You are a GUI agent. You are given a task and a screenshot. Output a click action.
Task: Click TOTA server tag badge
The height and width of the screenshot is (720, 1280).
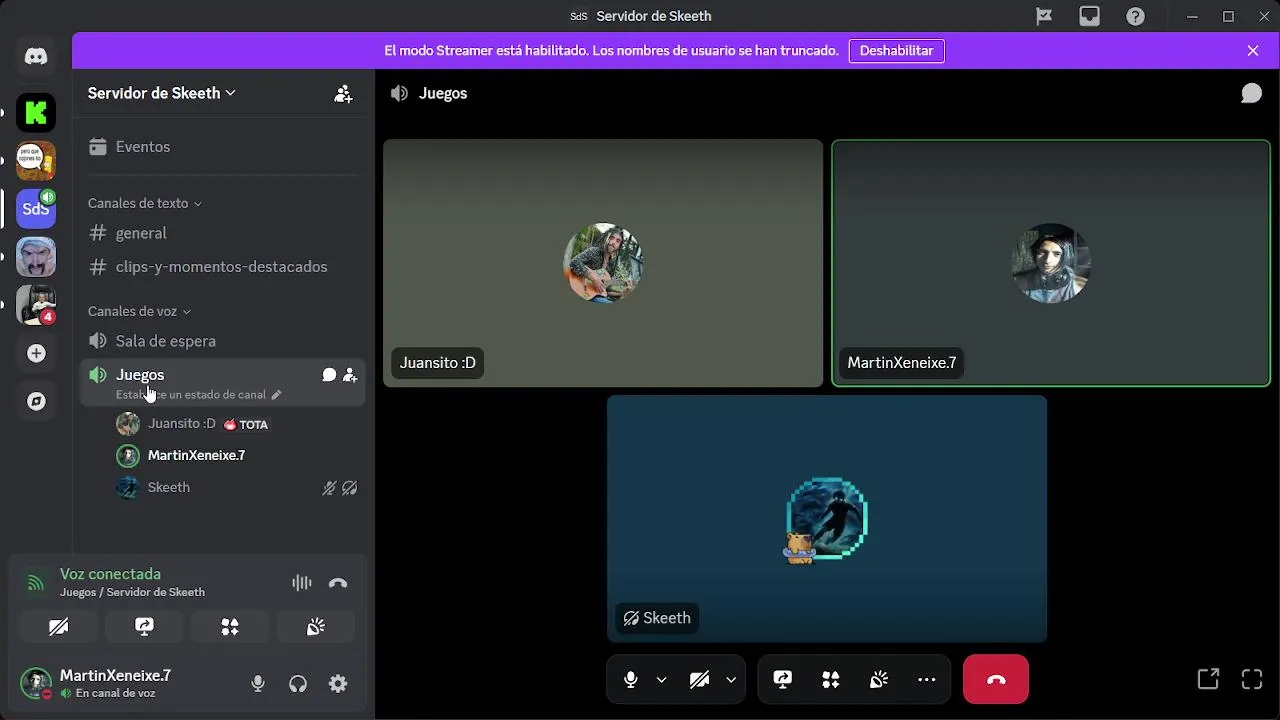(247, 424)
